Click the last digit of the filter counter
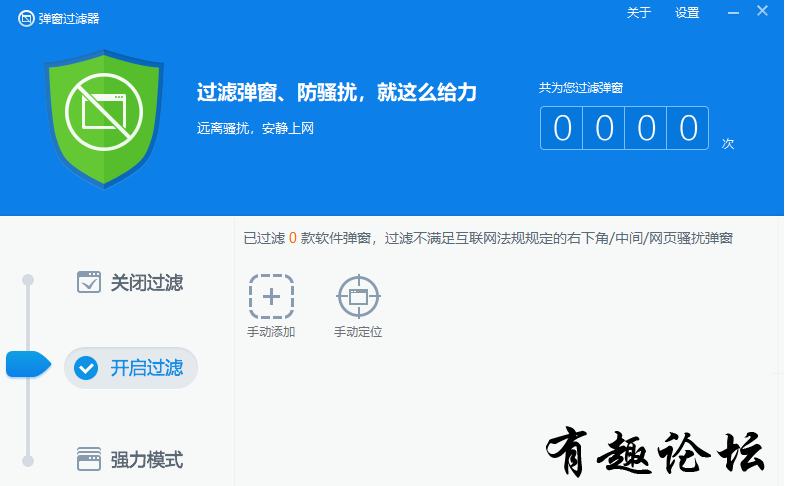 click(688, 128)
